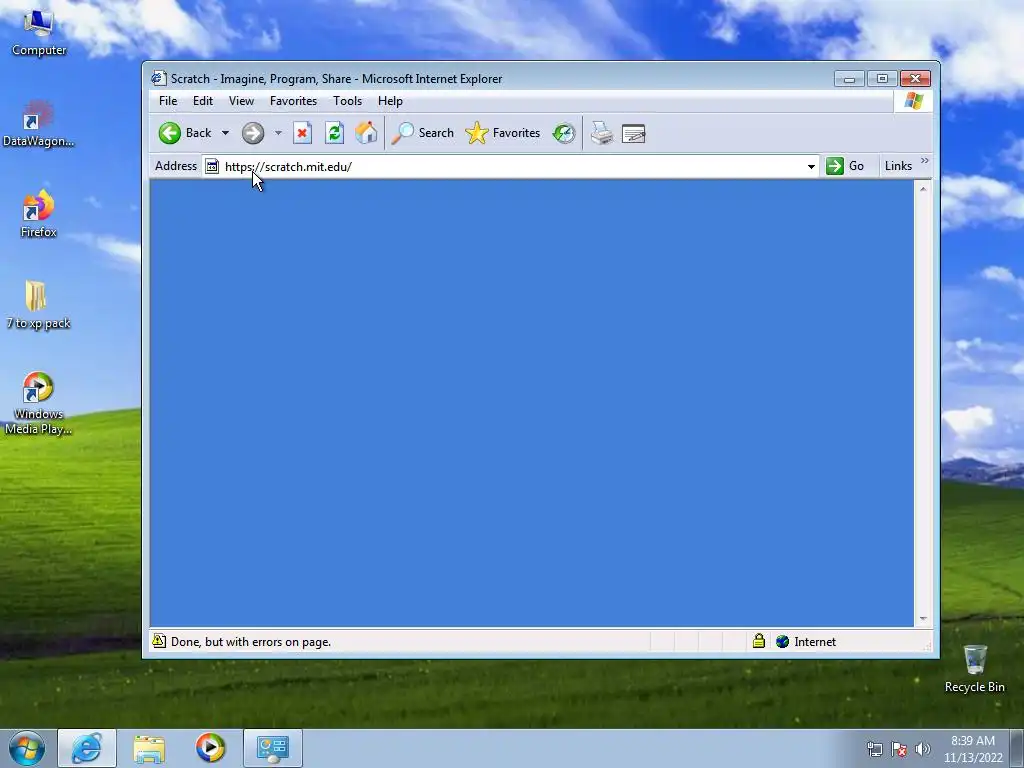The image size is (1024, 768).
Task: Click the page error warning icon in status bar
Action: pos(159,641)
